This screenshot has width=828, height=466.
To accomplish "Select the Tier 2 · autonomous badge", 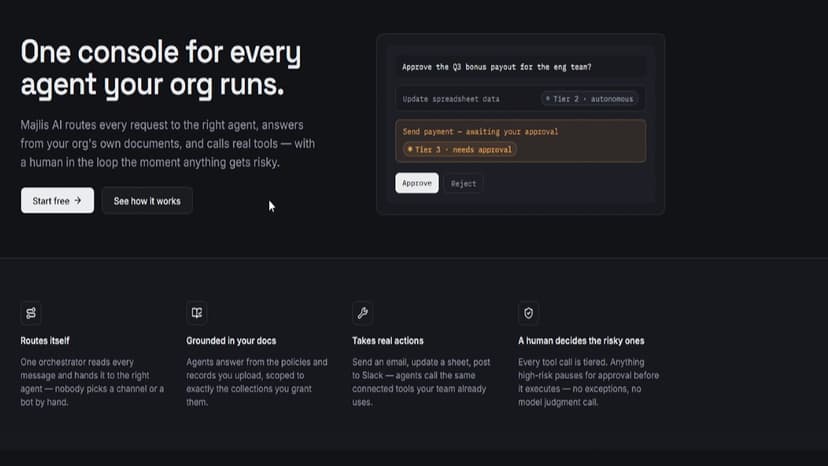I will (x=589, y=99).
